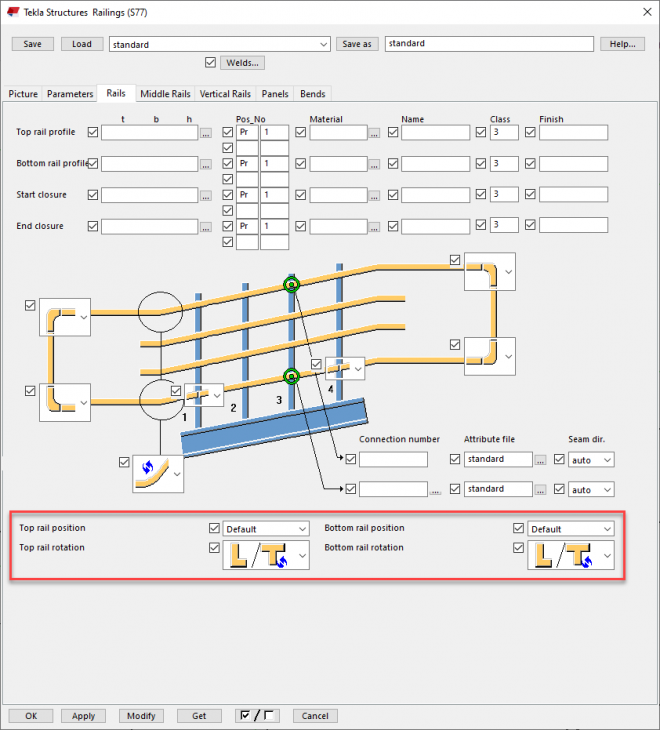Switch to the Panels tab
660x730 pixels.
(x=275, y=94)
